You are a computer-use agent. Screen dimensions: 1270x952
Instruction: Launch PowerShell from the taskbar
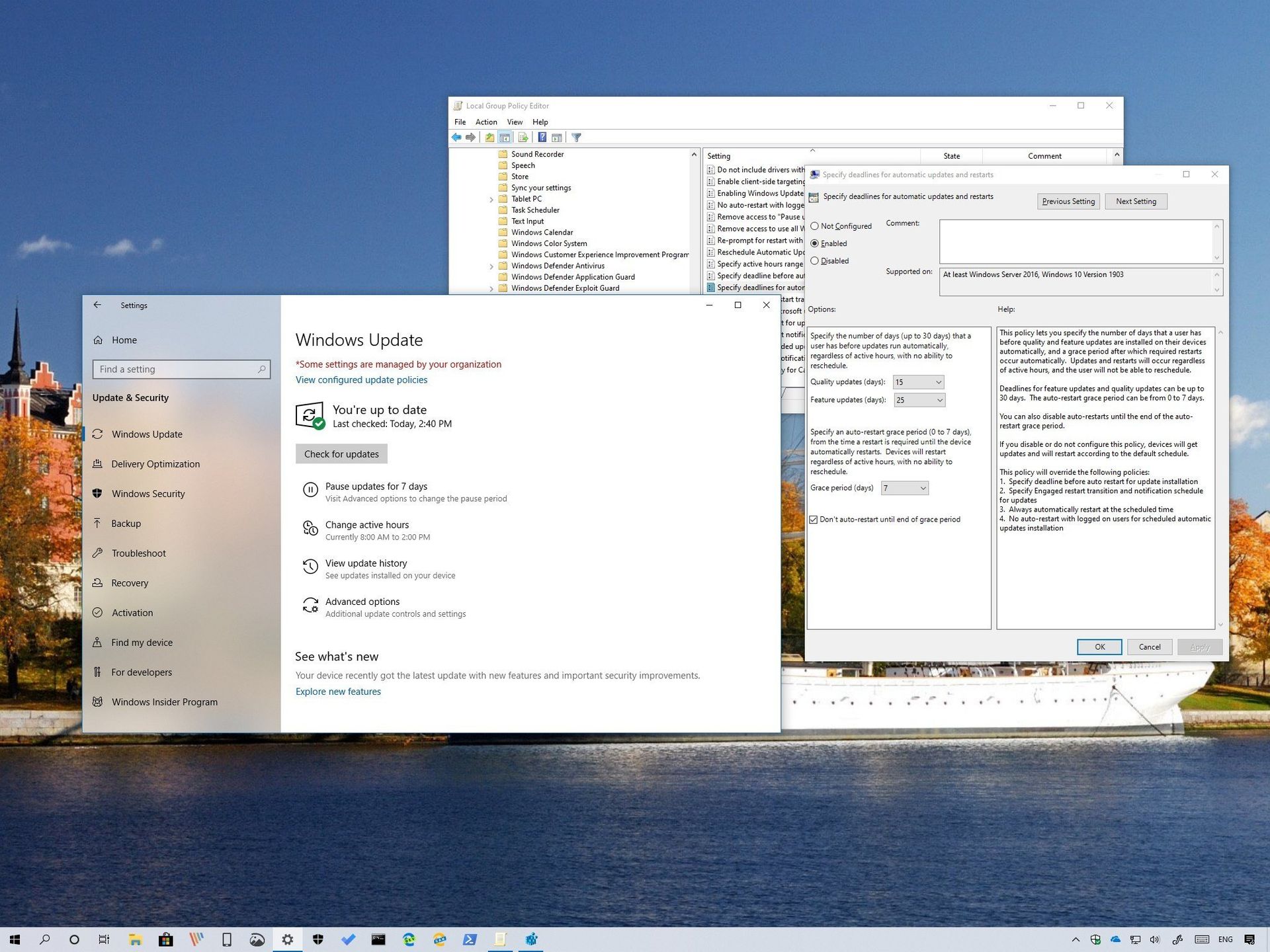pos(470,939)
